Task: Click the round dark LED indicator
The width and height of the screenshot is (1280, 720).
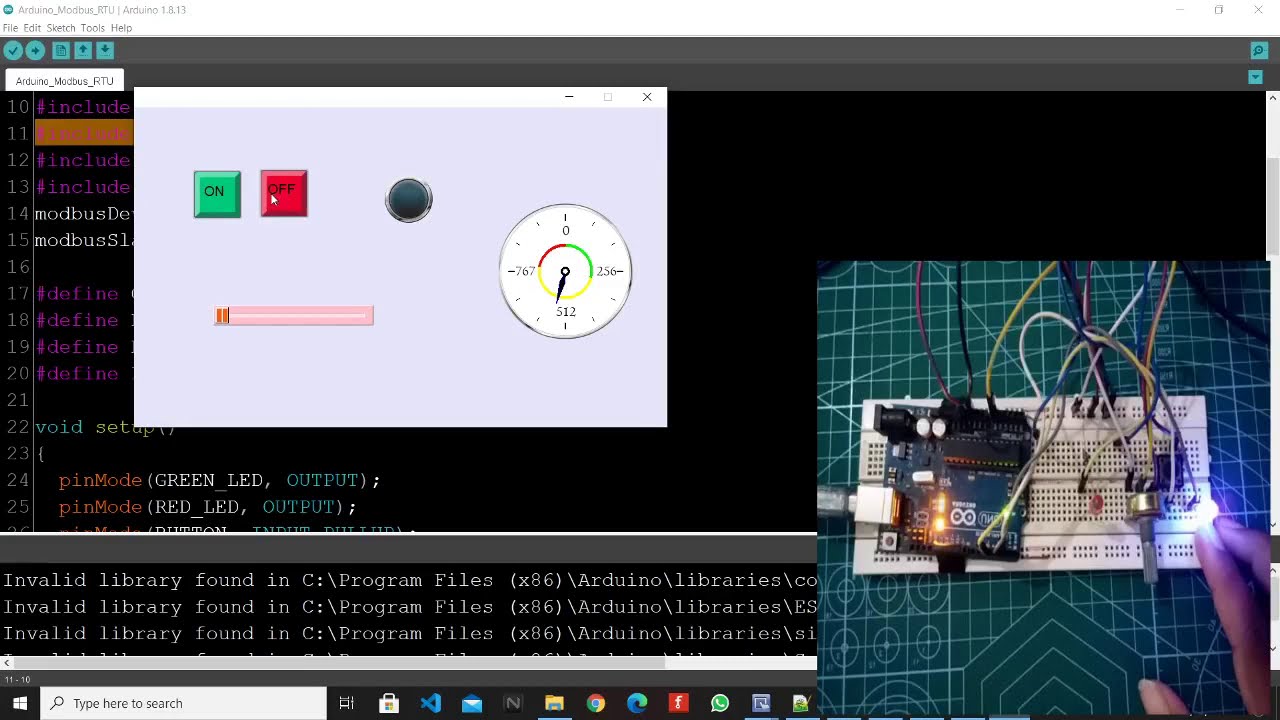Action: click(409, 200)
